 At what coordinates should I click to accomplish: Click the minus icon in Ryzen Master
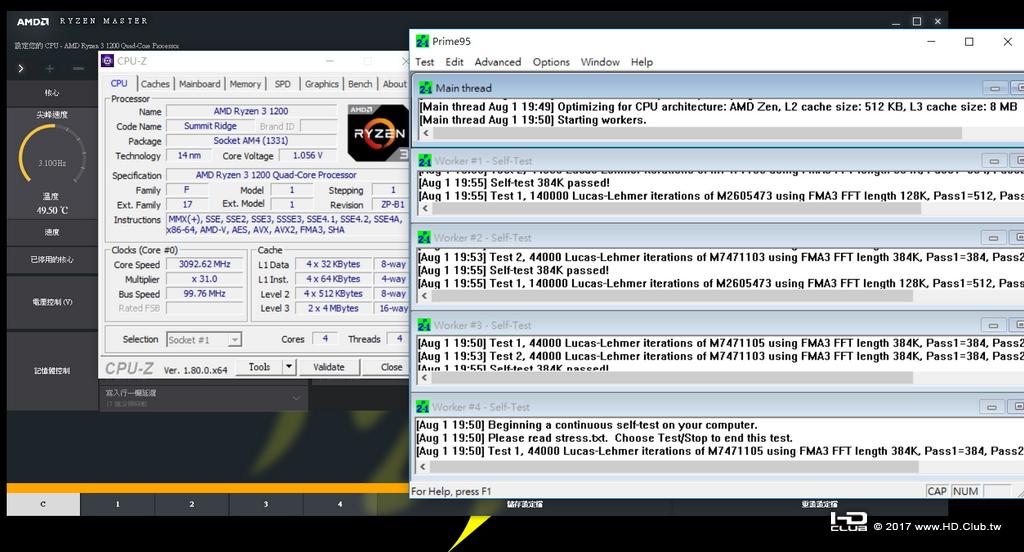coord(78,68)
